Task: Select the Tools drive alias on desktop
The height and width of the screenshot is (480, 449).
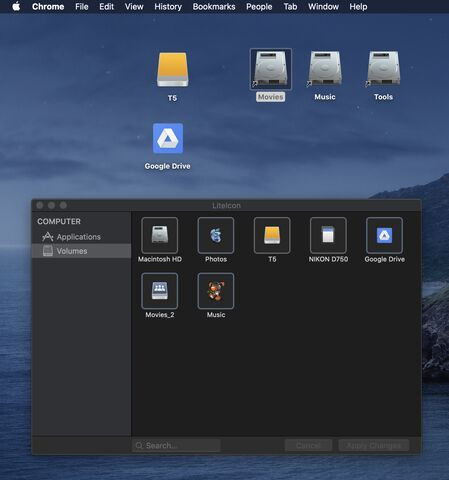Action: pos(383,69)
